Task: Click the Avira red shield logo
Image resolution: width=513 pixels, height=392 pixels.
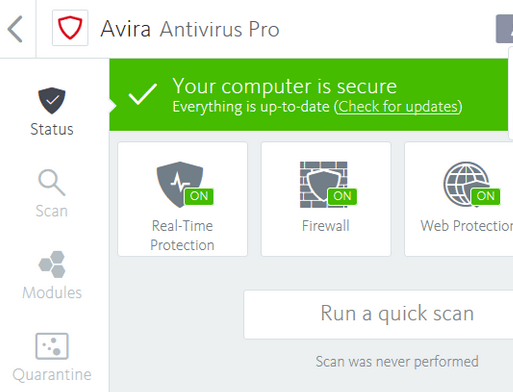Action: [x=70, y=28]
